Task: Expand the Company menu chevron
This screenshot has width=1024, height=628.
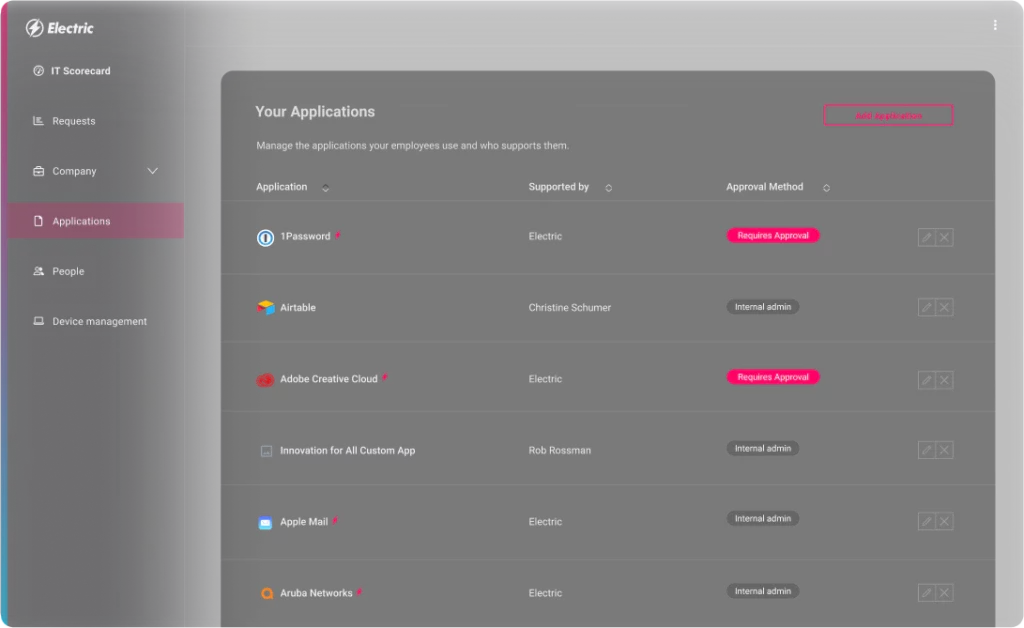Action: tap(153, 171)
